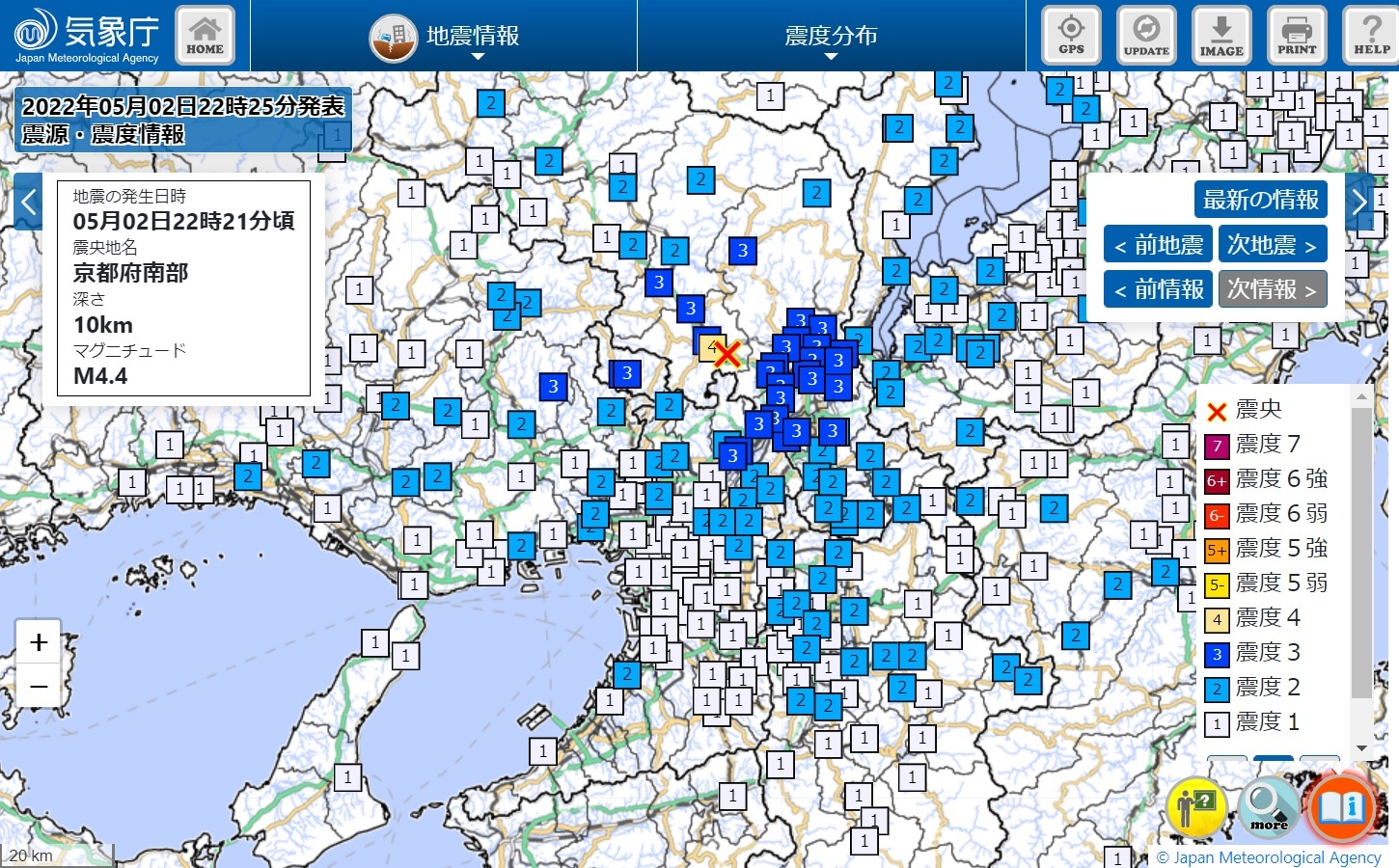This screenshot has width=1399, height=868.
Task: Expand the 震度分布 dropdown menu
Action: click(831, 37)
